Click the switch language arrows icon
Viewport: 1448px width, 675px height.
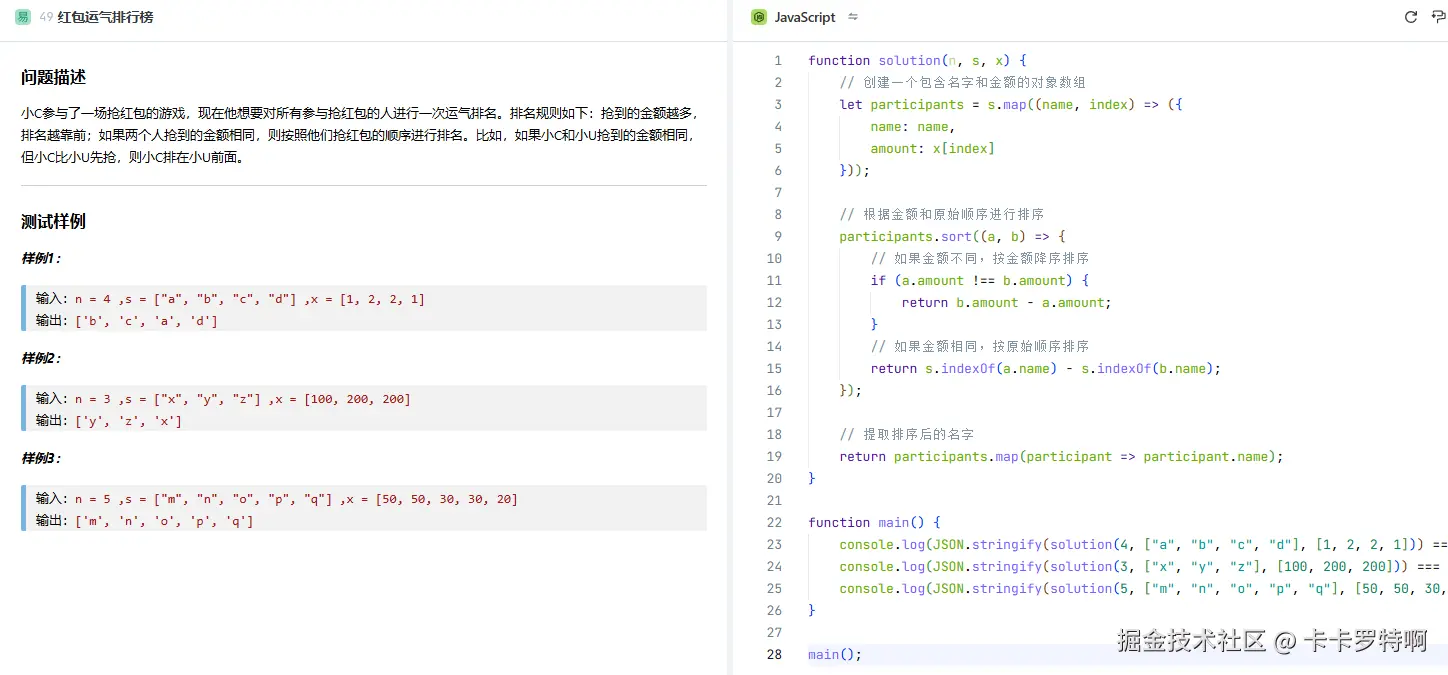[x=853, y=17]
